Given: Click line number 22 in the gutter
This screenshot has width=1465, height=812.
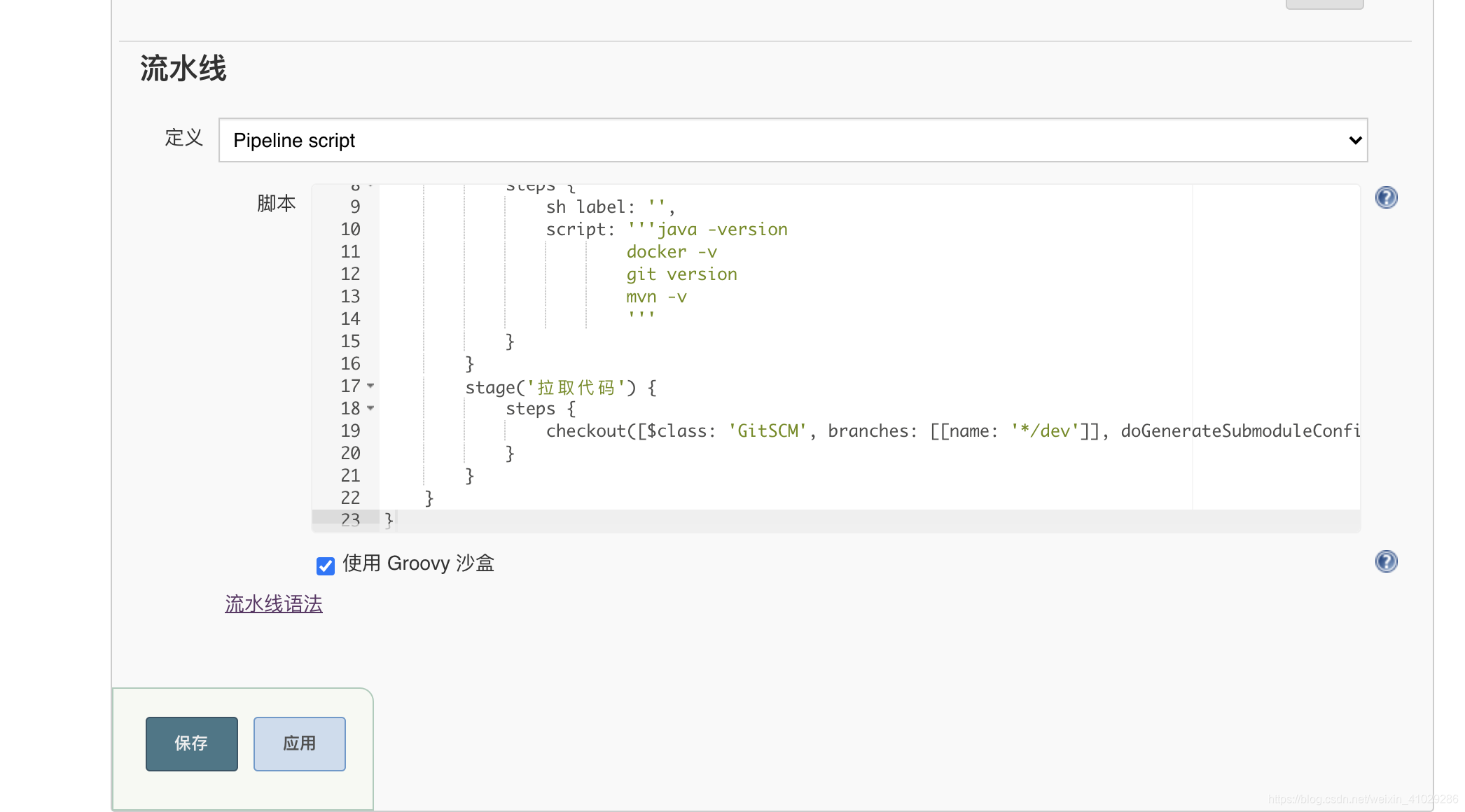Looking at the screenshot, I should pos(350,498).
